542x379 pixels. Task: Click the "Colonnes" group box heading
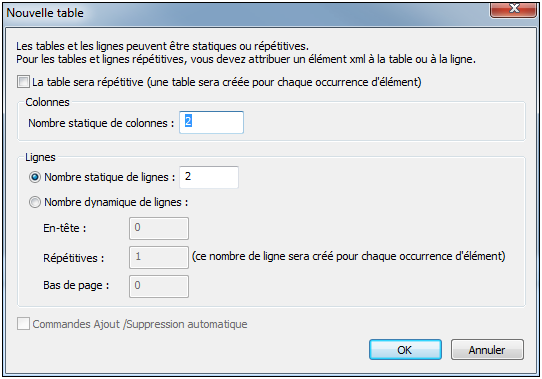tap(47, 102)
